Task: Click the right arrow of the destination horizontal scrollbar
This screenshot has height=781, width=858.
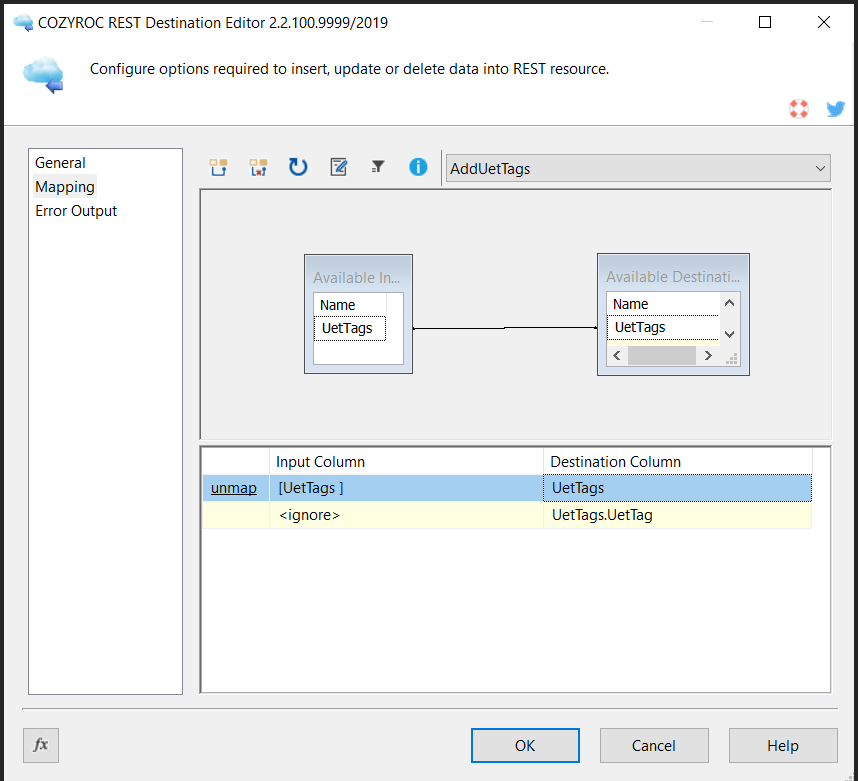Action: [708, 356]
